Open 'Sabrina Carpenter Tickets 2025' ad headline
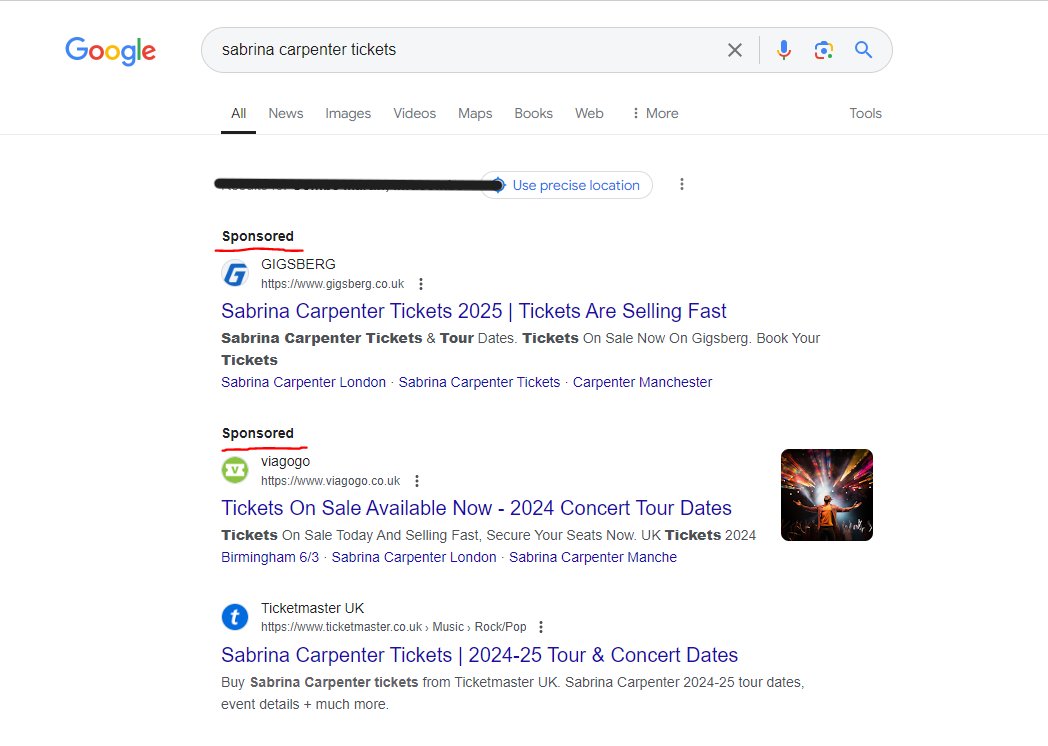The width and height of the screenshot is (1048, 746). pos(473,311)
